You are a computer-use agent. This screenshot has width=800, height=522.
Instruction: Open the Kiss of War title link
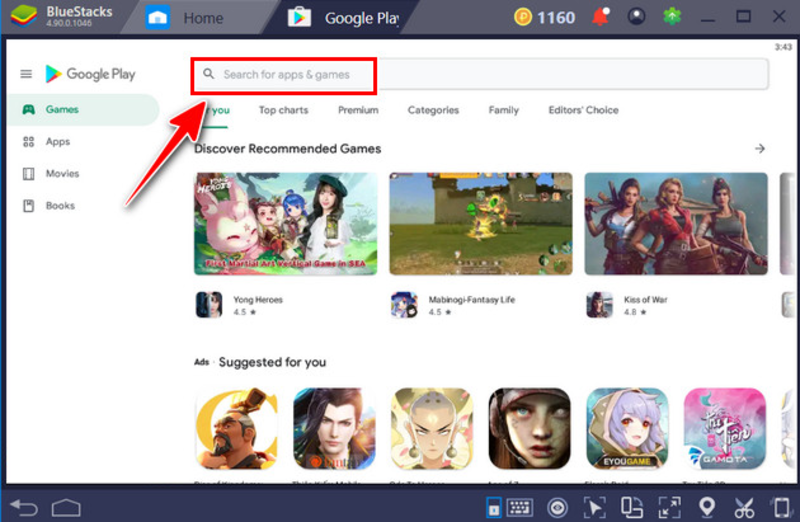pos(645,300)
